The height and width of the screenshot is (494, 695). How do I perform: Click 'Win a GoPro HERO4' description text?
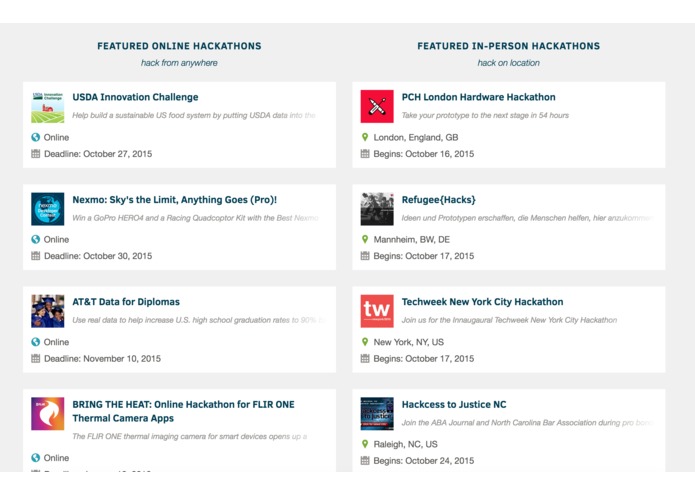(195, 218)
